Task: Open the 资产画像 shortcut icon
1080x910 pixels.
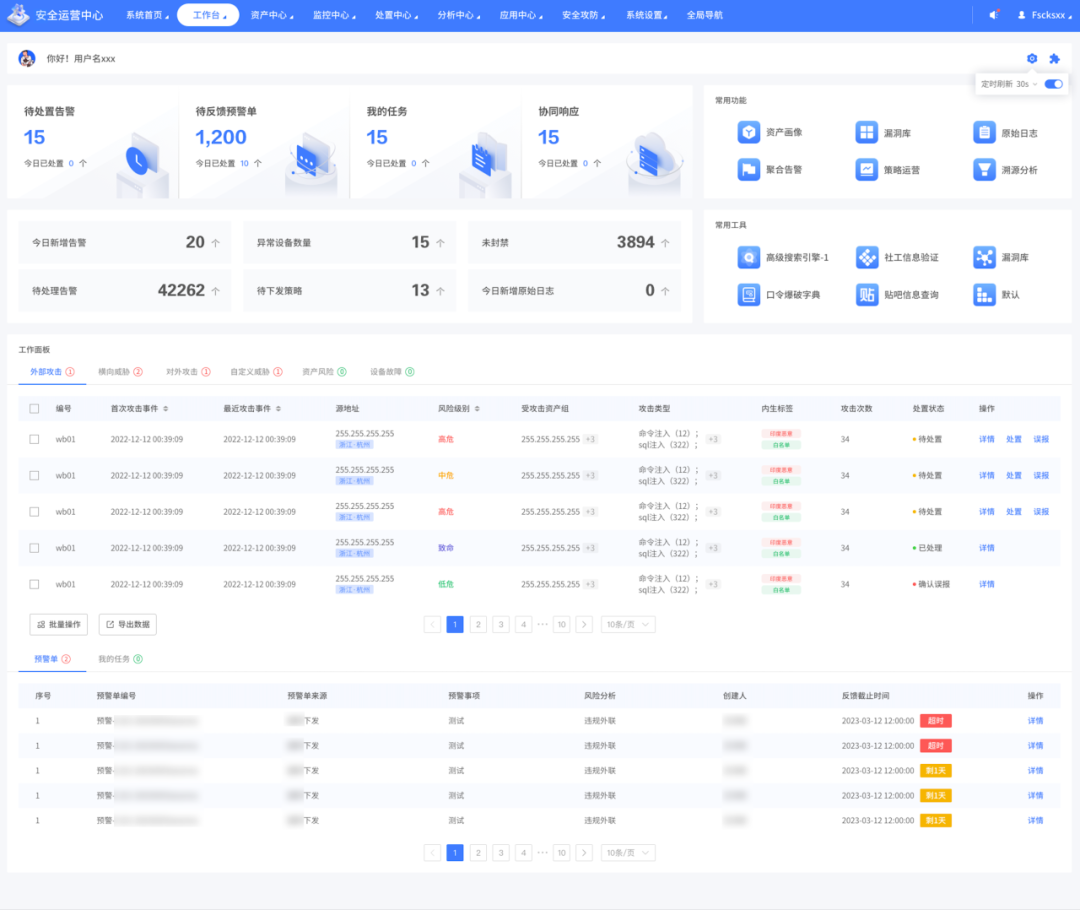Action: pyautogui.click(x=749, y=132)
